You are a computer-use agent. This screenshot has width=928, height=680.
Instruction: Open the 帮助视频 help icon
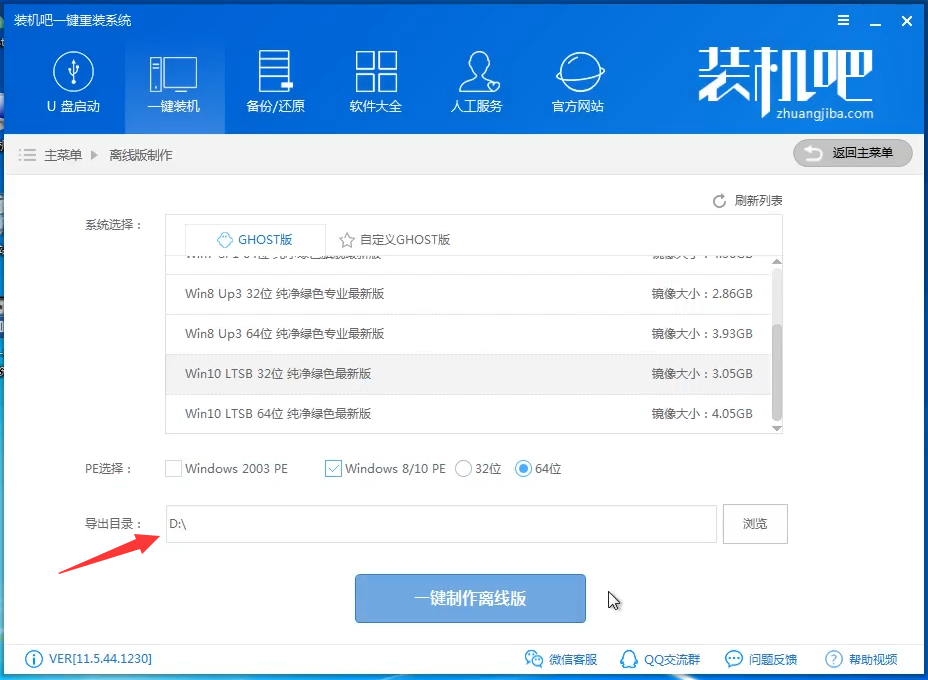[834, 659]
